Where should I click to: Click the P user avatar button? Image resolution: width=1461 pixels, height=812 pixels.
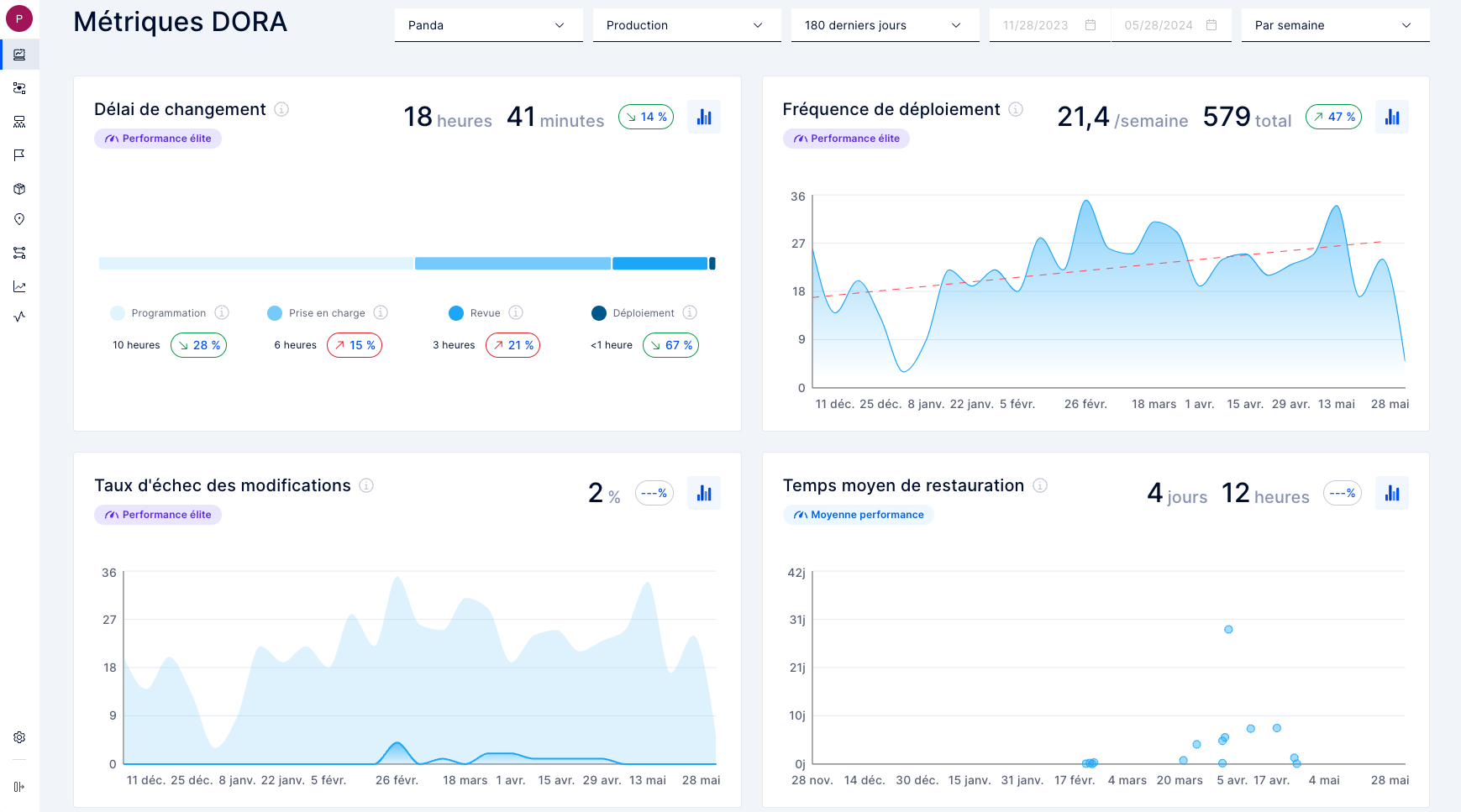point(19,18)
